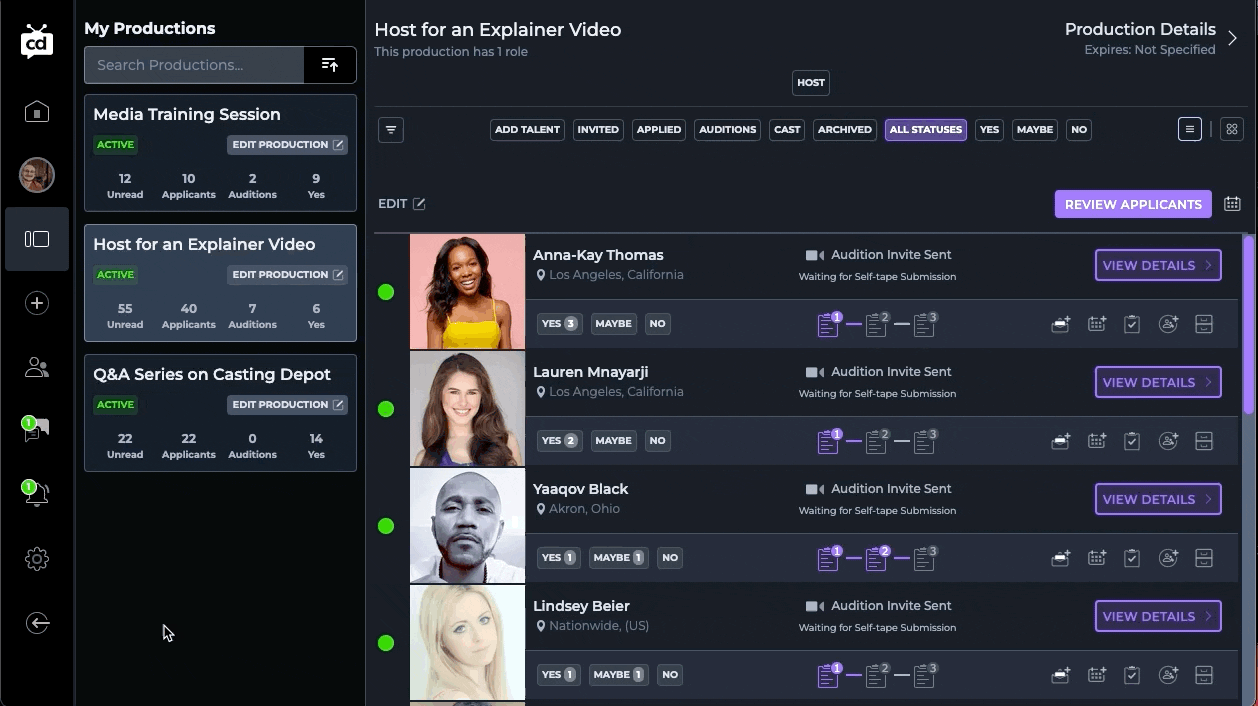Click the sort icon beside Search Productions

tap(330, 65)
